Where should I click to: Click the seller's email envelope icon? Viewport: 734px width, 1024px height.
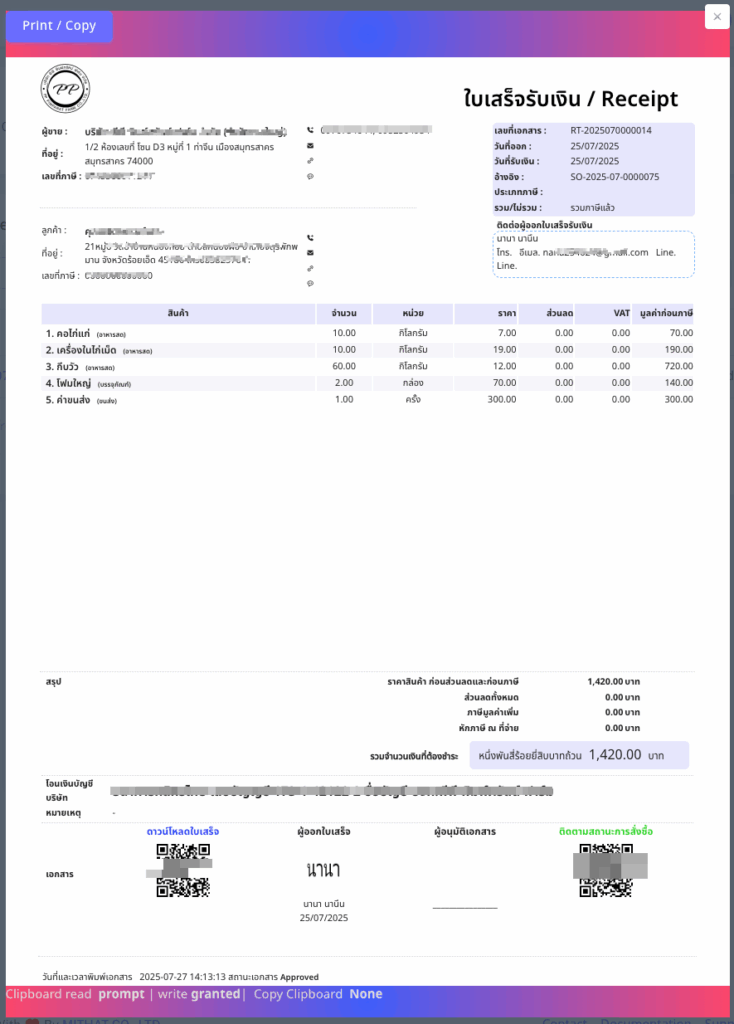[x=310, y=146]
